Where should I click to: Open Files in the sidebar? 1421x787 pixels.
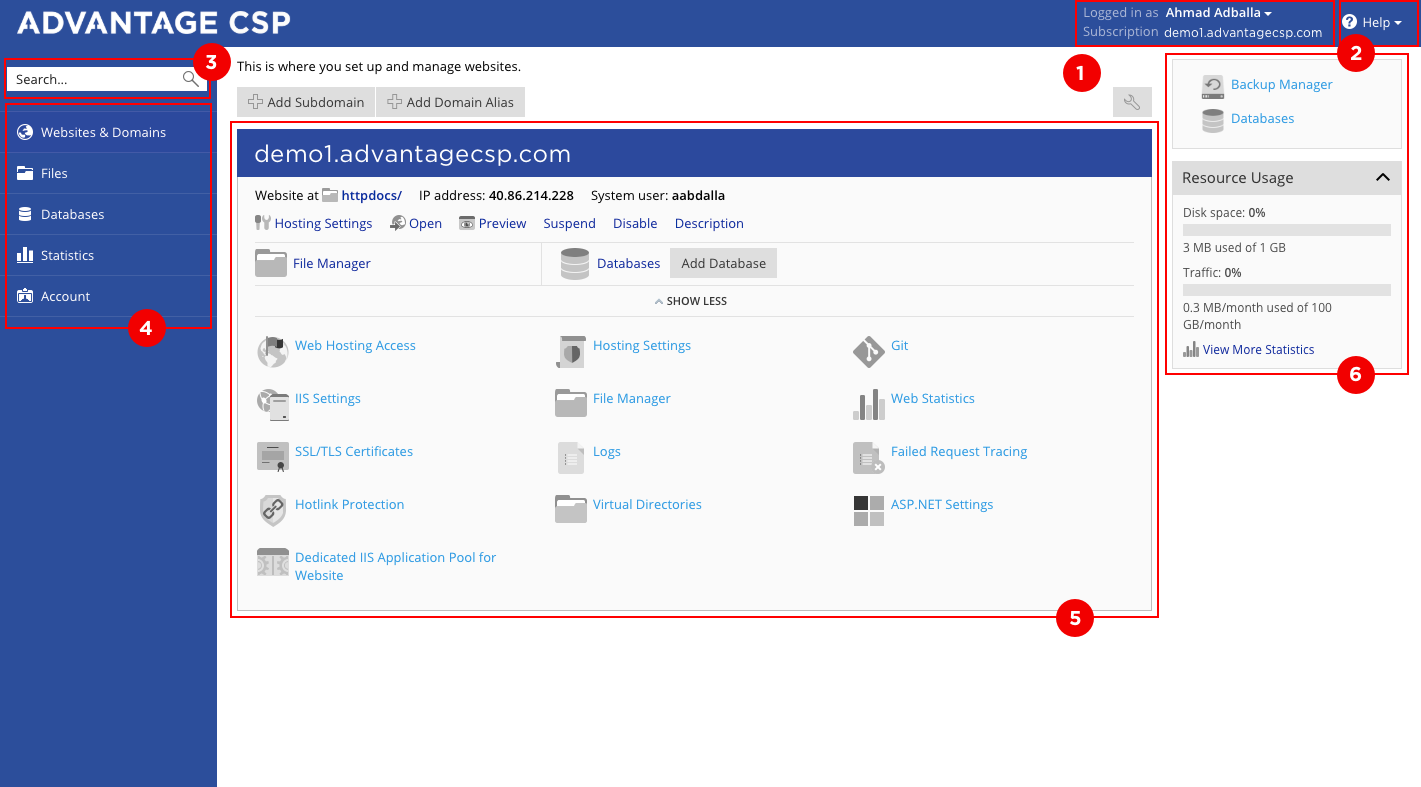click(x=108, y=173)
